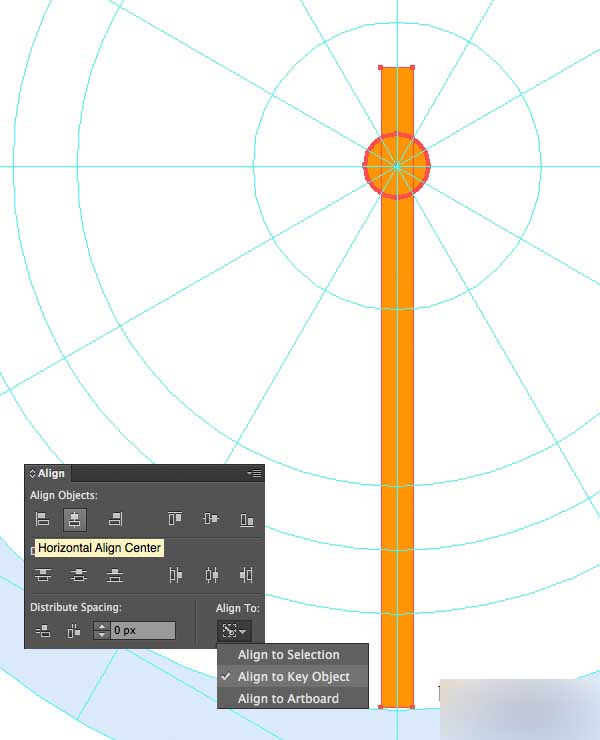The width and height of the screenshot is (600, 740).
Task: Click the Horizontal Distribute Center icon
Action: click(x=211, y=575)
